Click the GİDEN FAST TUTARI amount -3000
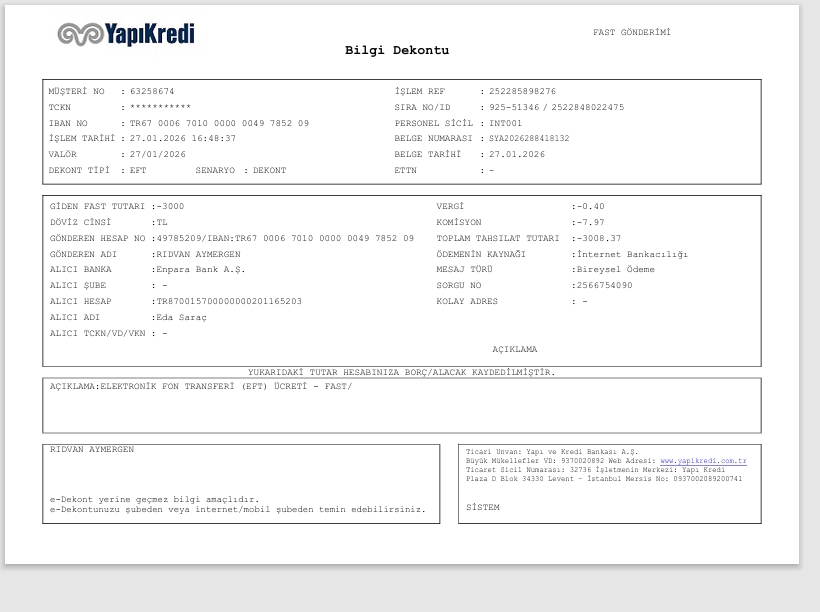 pyautogui.click(x=170, y=206)
